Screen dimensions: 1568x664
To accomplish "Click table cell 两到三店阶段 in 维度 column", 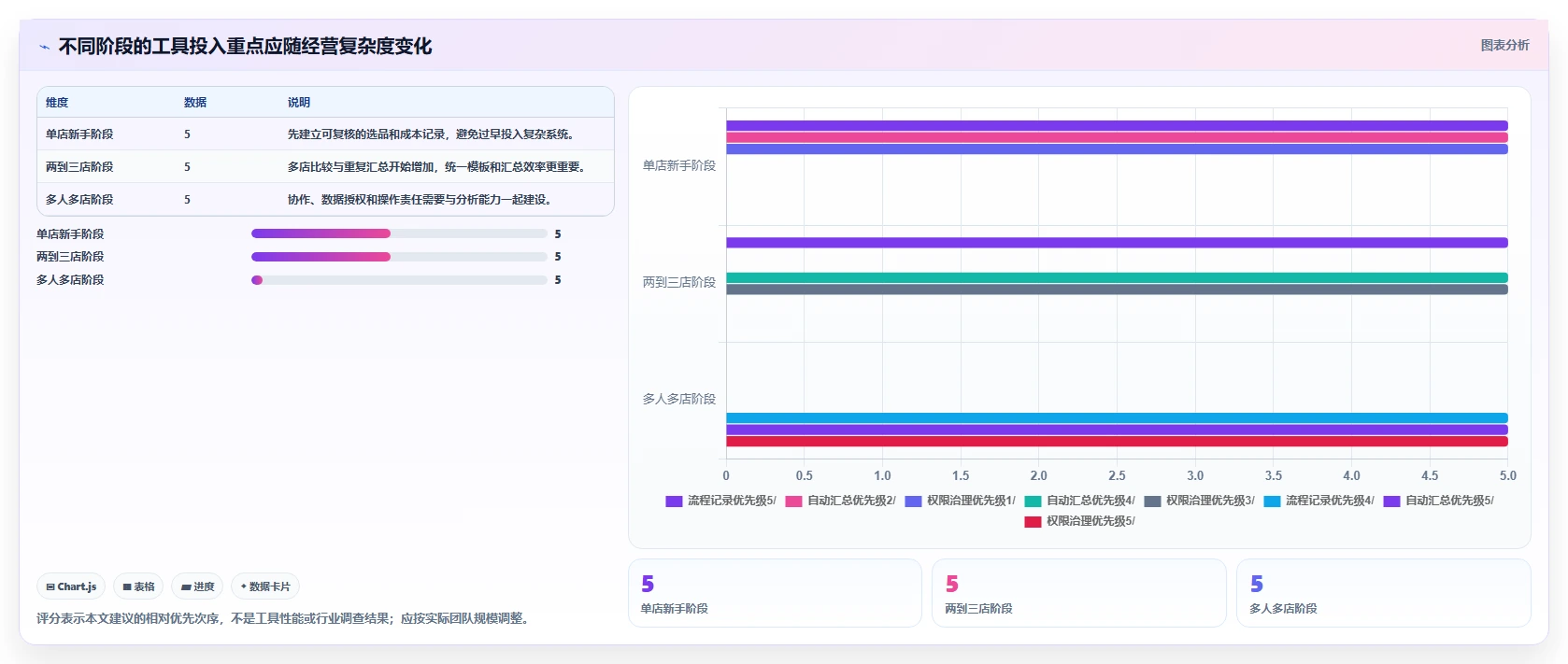I will click(79, 167).
